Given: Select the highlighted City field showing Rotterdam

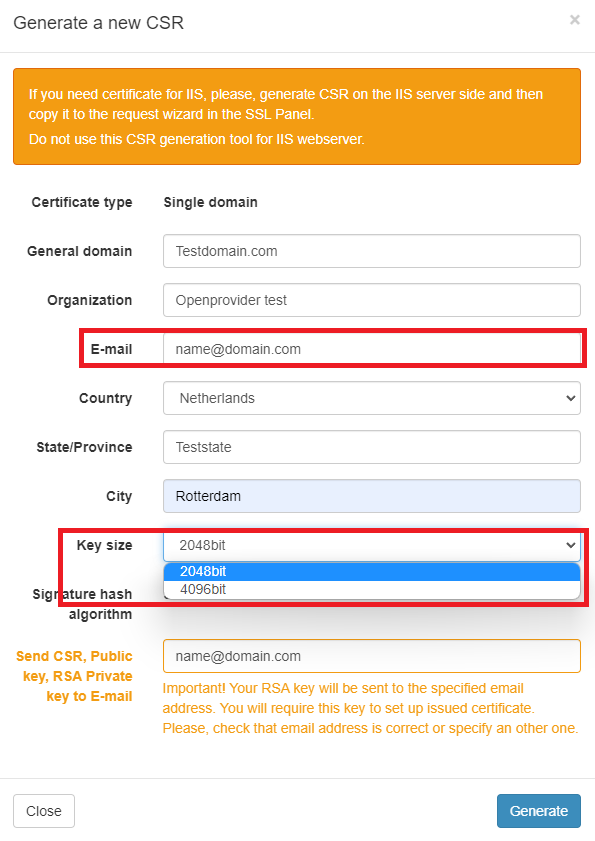Looking at the screenshot, I should (x=371, y=496).
